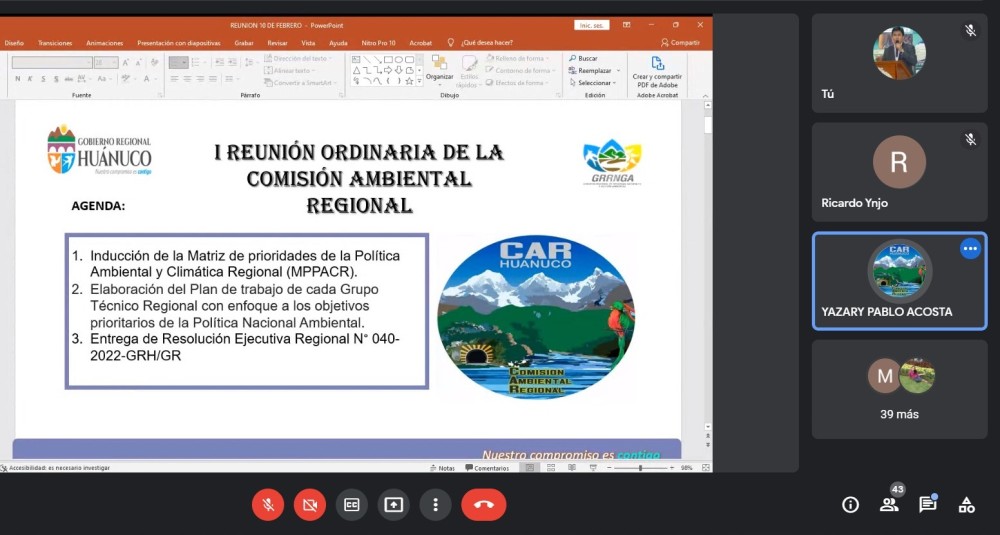
Task: Toggle the microphone mute button
Action: click(268, 505)
